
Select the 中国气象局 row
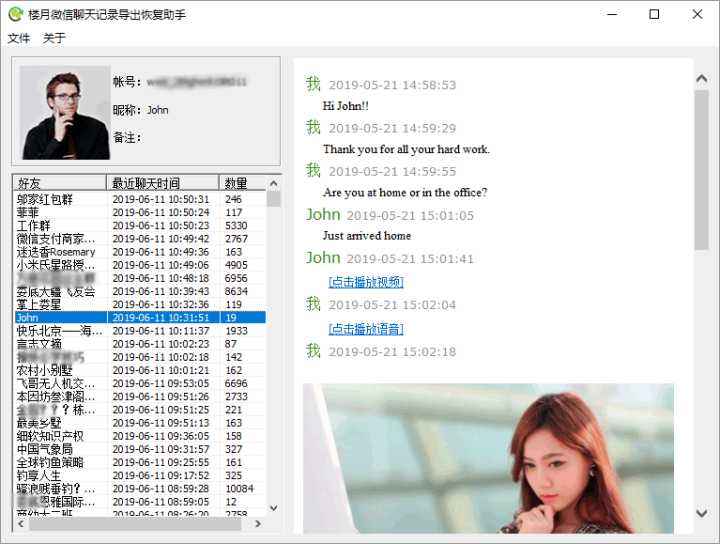[x=140, y=449]
